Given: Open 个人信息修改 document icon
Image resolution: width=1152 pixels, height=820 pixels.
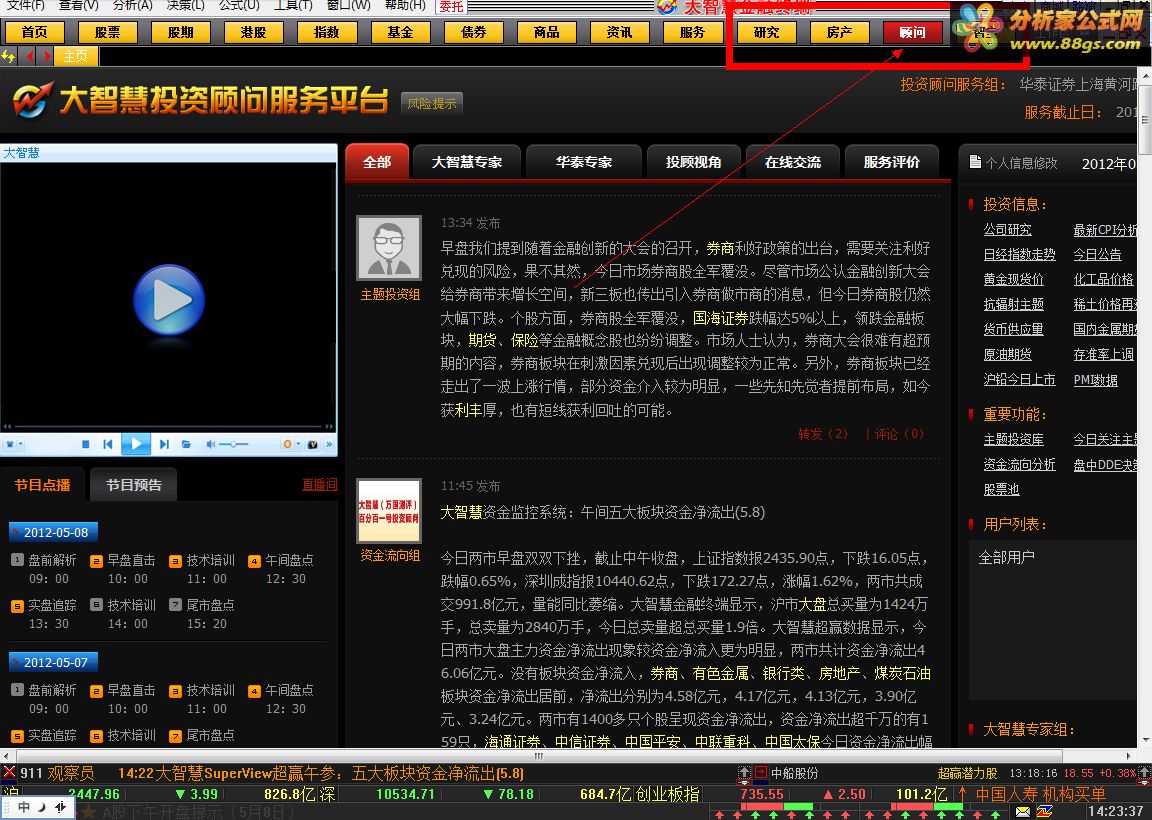Looking at the screenshot, I should pos(975,162).
